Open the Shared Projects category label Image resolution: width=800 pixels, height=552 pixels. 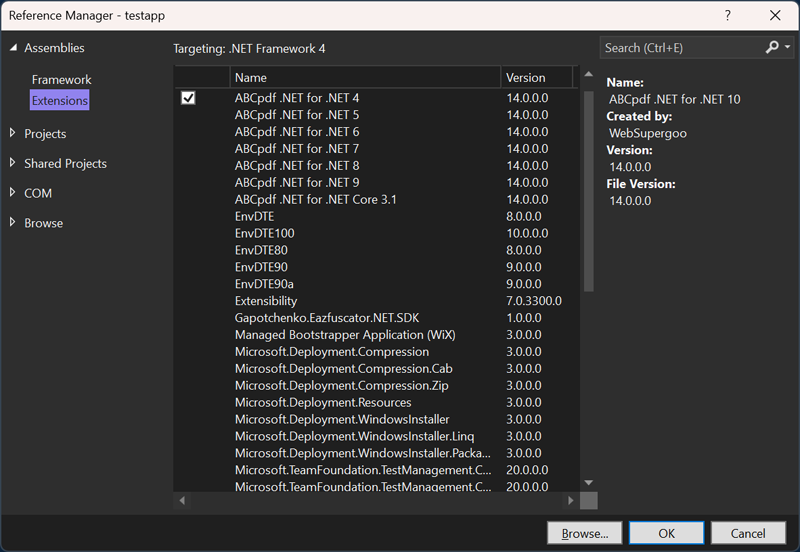click(x=65, y=163)
